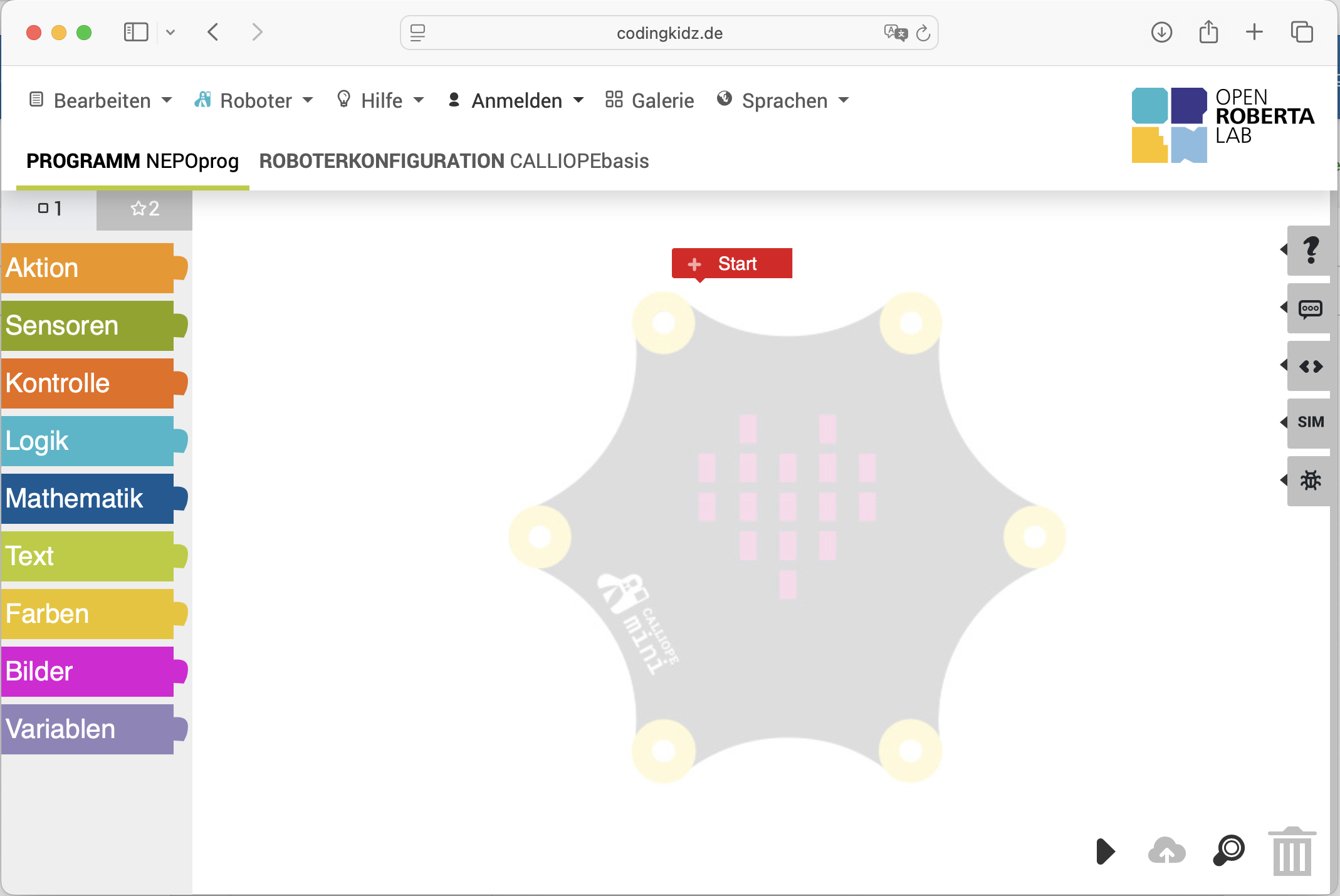Click the Galerie grid icon
Viewport: 1340px width, 896px height.
coord(614,99)
